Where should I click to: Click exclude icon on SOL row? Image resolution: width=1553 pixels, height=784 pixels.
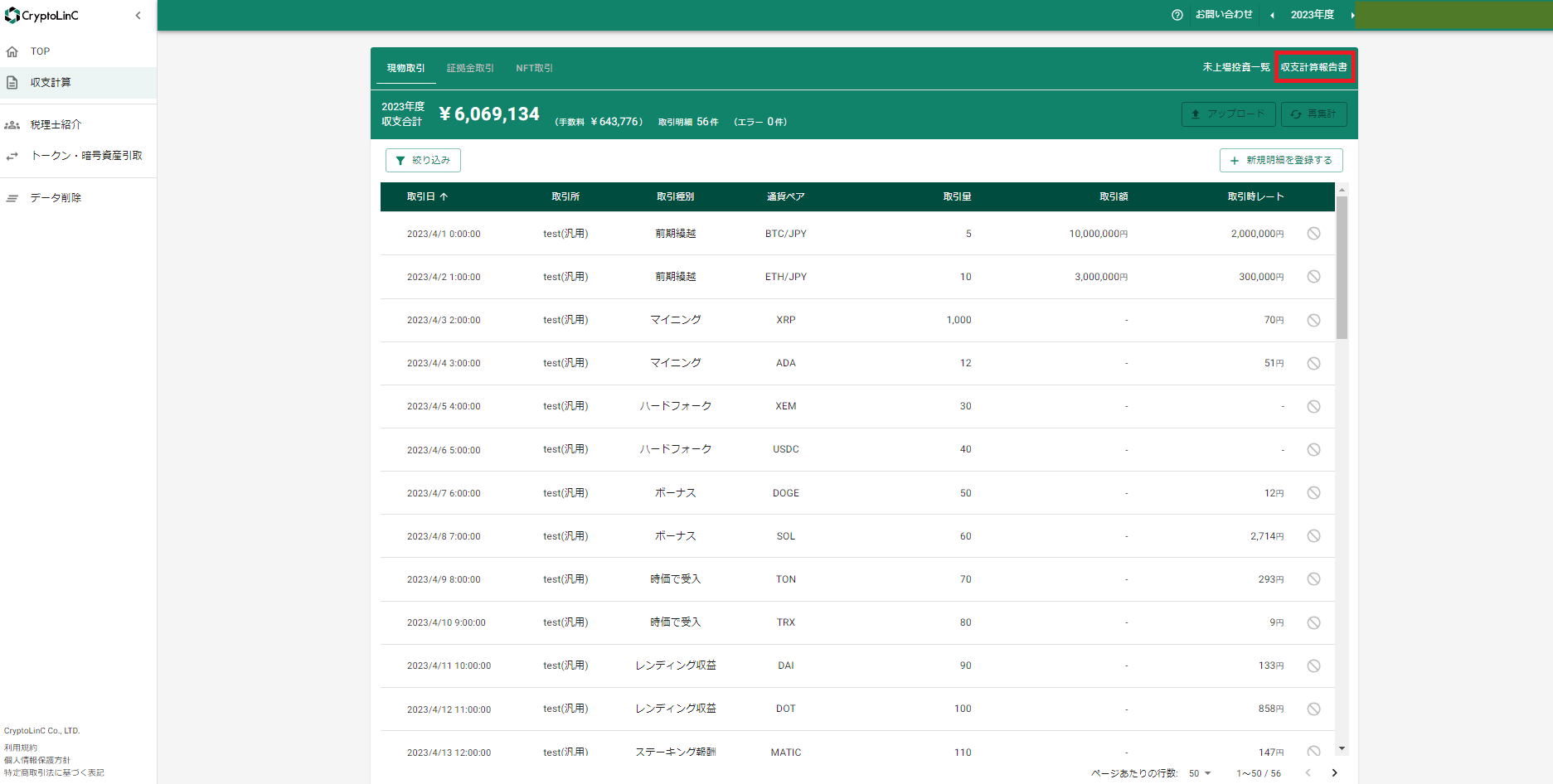click(1313, 536)
